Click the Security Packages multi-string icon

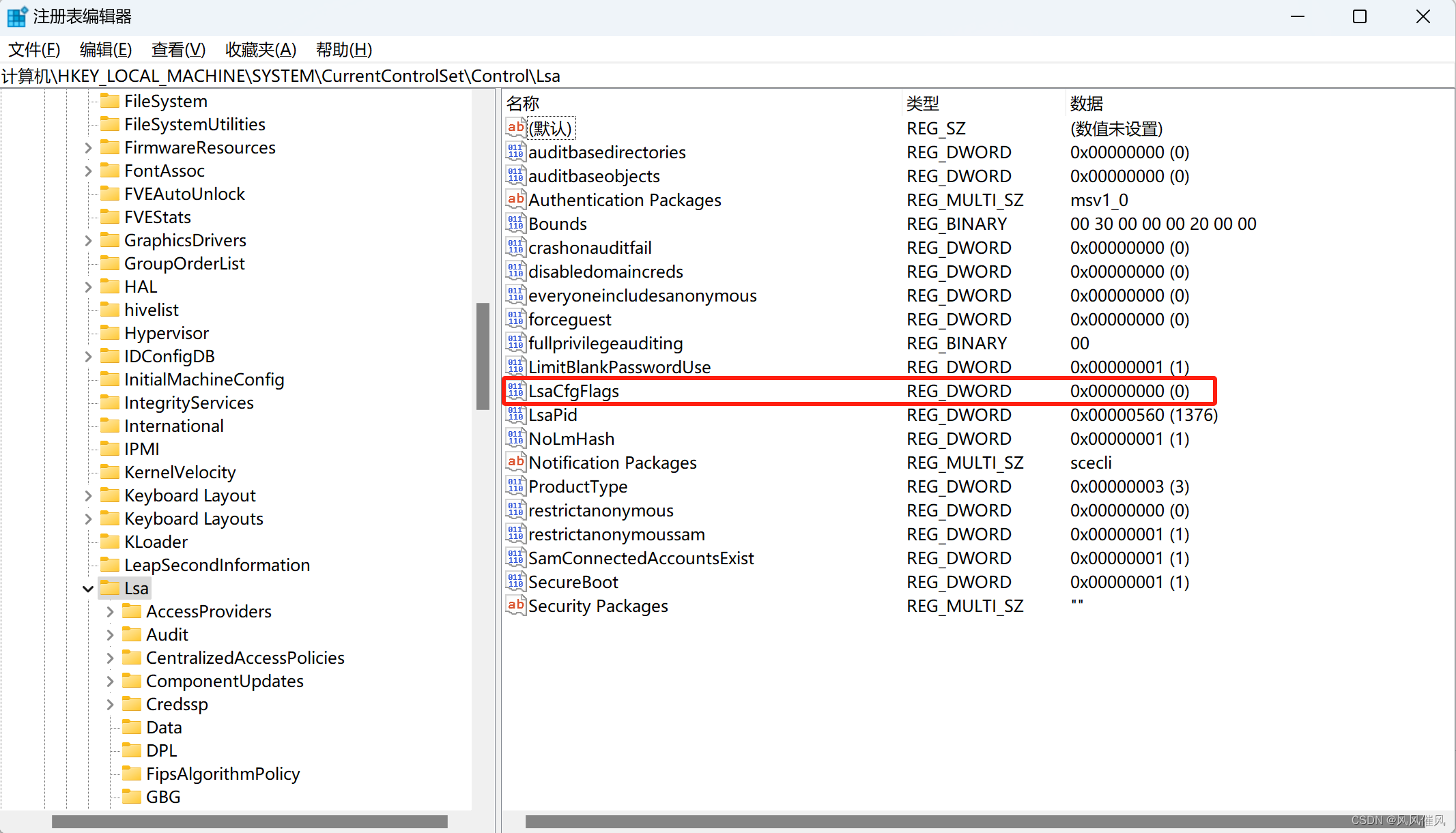[515, 606]
